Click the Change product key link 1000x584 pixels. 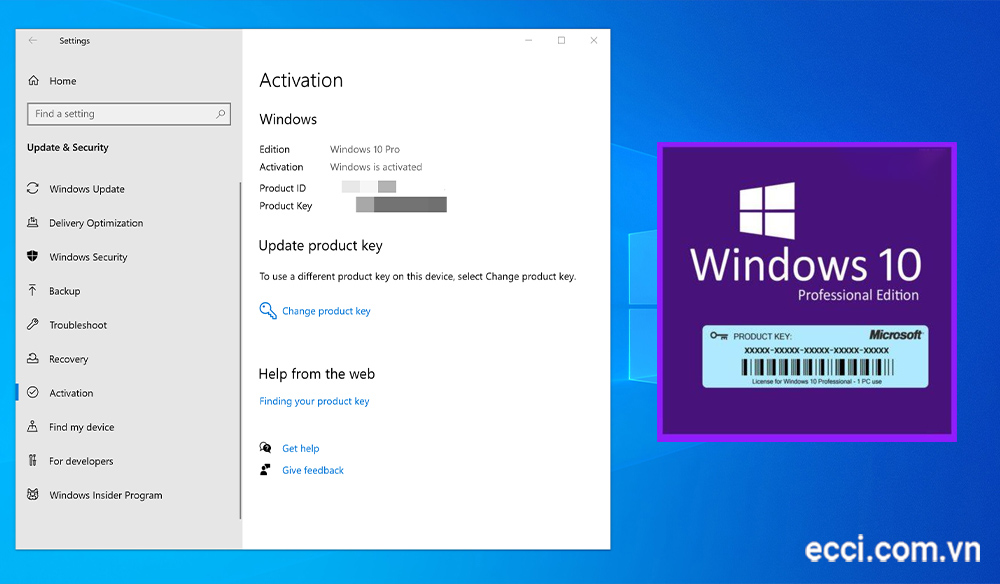coord(324,311)
